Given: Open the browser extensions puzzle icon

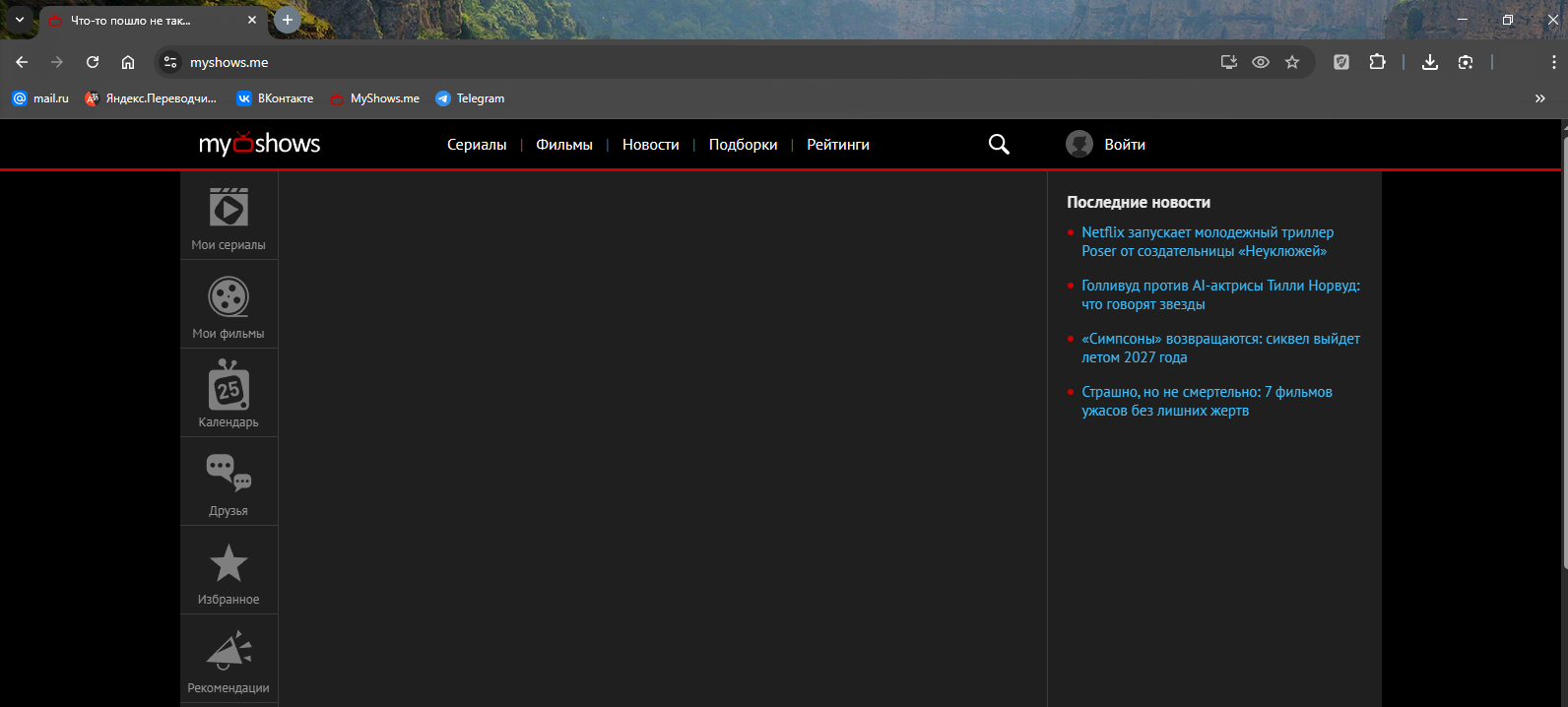Looking at the screenshot, I should coord(1377,62).
